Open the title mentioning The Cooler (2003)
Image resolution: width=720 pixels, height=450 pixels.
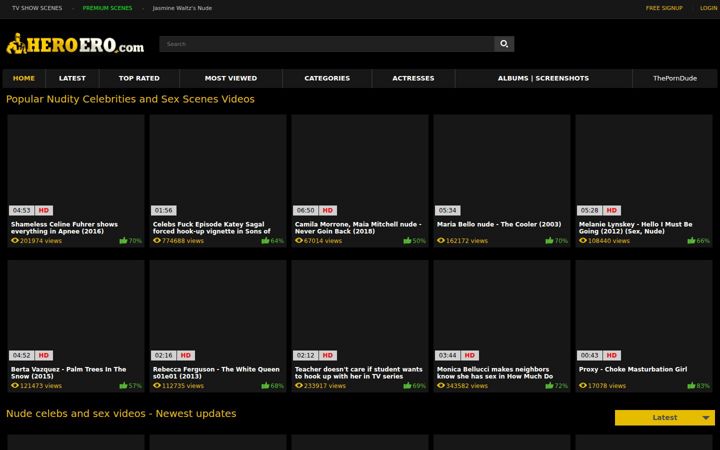(x=499, y=225)
